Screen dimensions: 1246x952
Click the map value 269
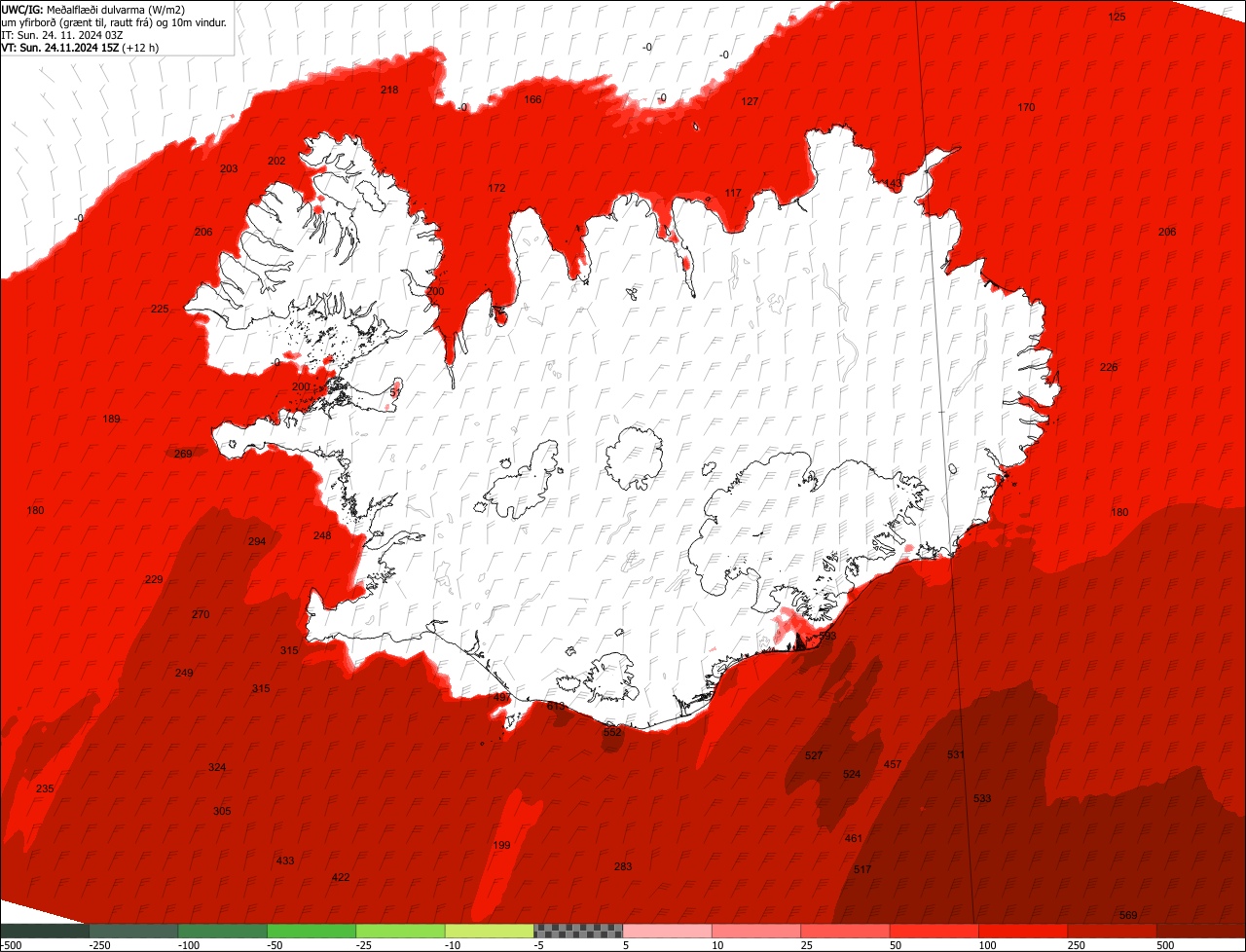pos(183,454)
